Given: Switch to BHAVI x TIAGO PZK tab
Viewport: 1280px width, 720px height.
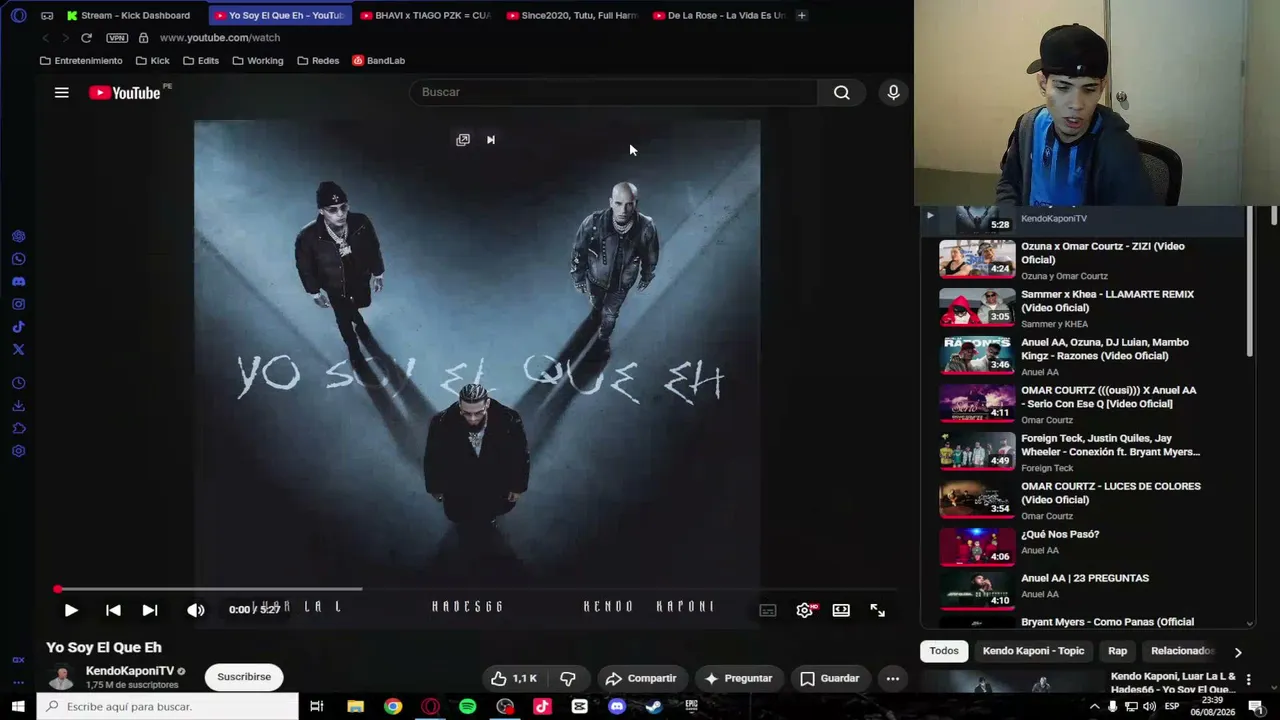Looking at the screenshot, I should click(x=425, y=15).
